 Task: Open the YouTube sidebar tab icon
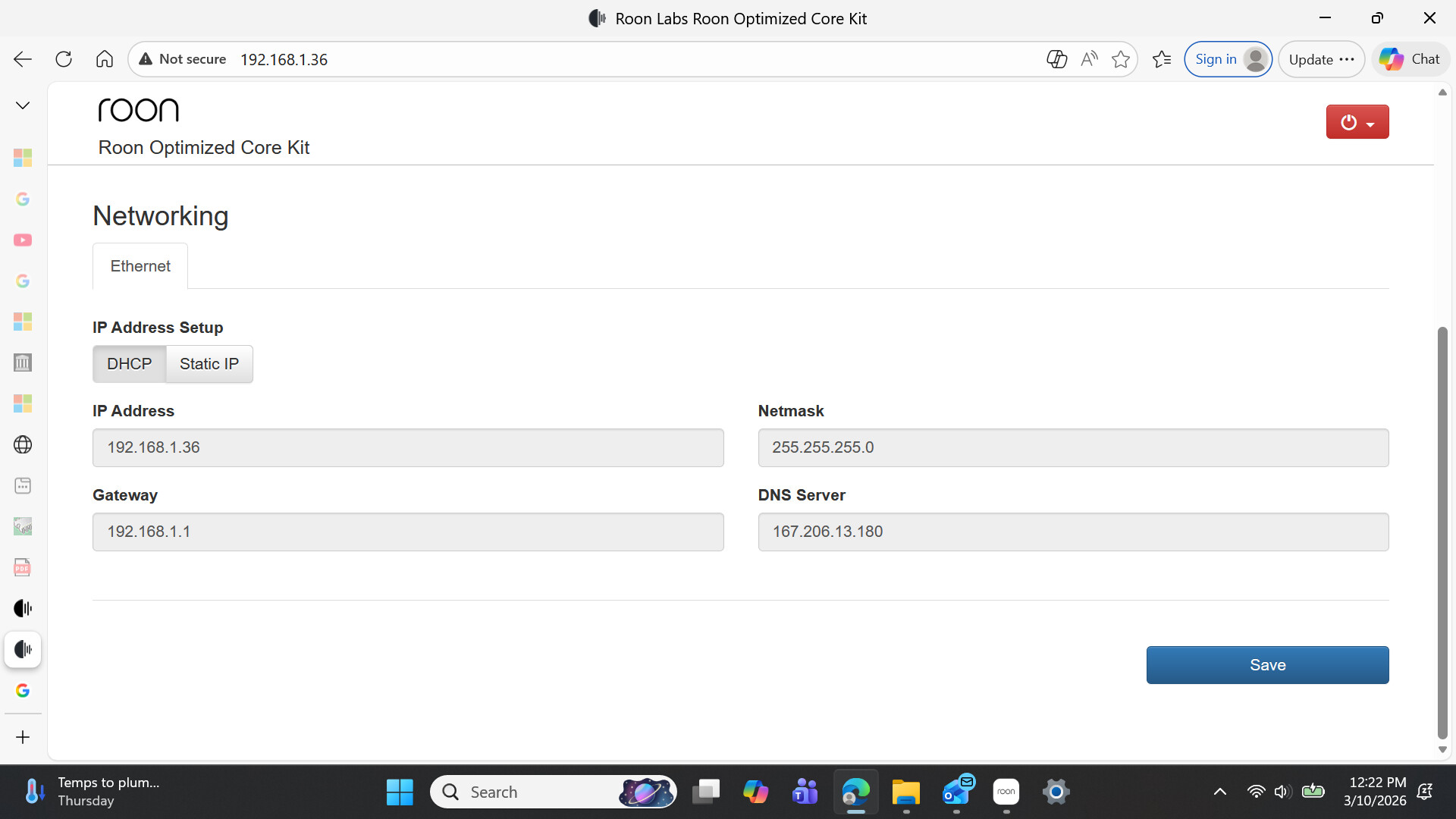coord(23,240)
